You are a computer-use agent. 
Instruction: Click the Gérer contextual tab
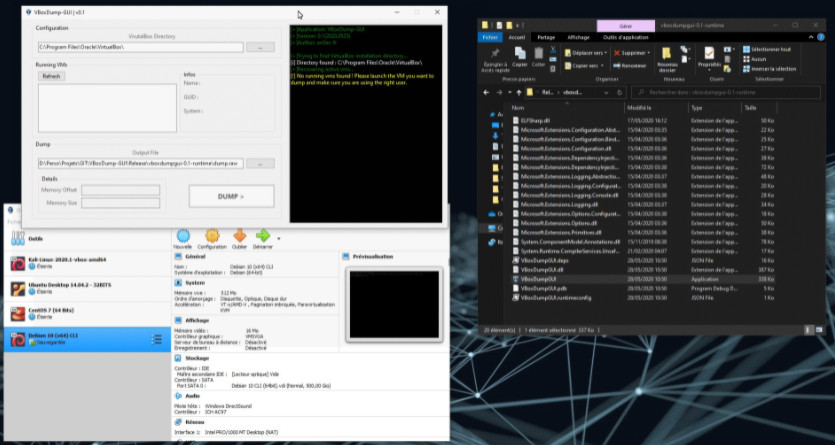pyautogui.click(x=626, y=26)
